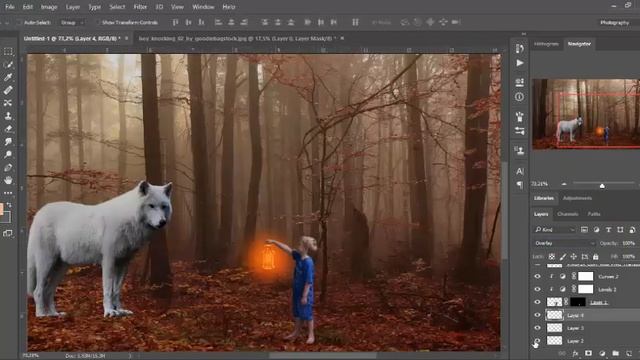Select the Content-Aware Move tool with crossed arrows
Image resolution: width=640 pixels, height=360 pixels.
tap(8, 103)
